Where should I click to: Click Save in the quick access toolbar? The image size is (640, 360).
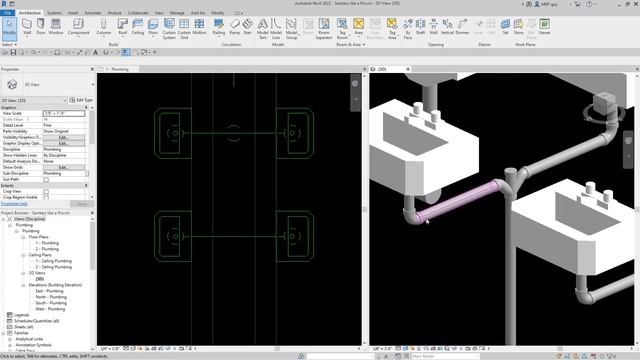13,53
